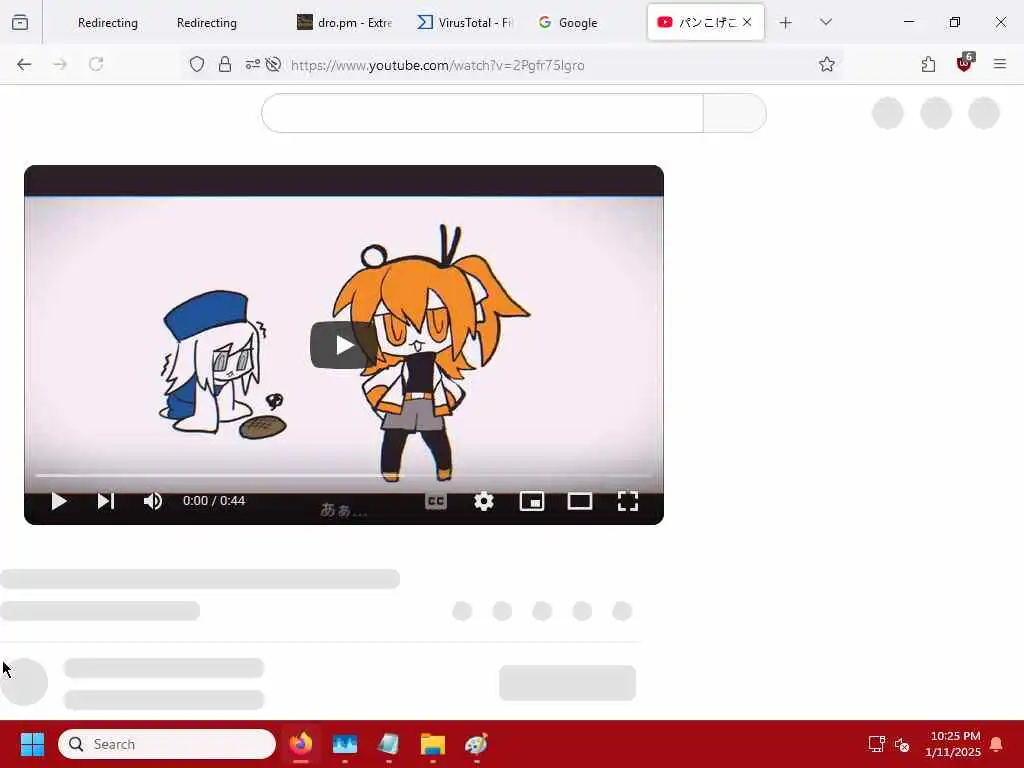
Task: Open File Explorer from the taskbar
Action: point(432,744)
